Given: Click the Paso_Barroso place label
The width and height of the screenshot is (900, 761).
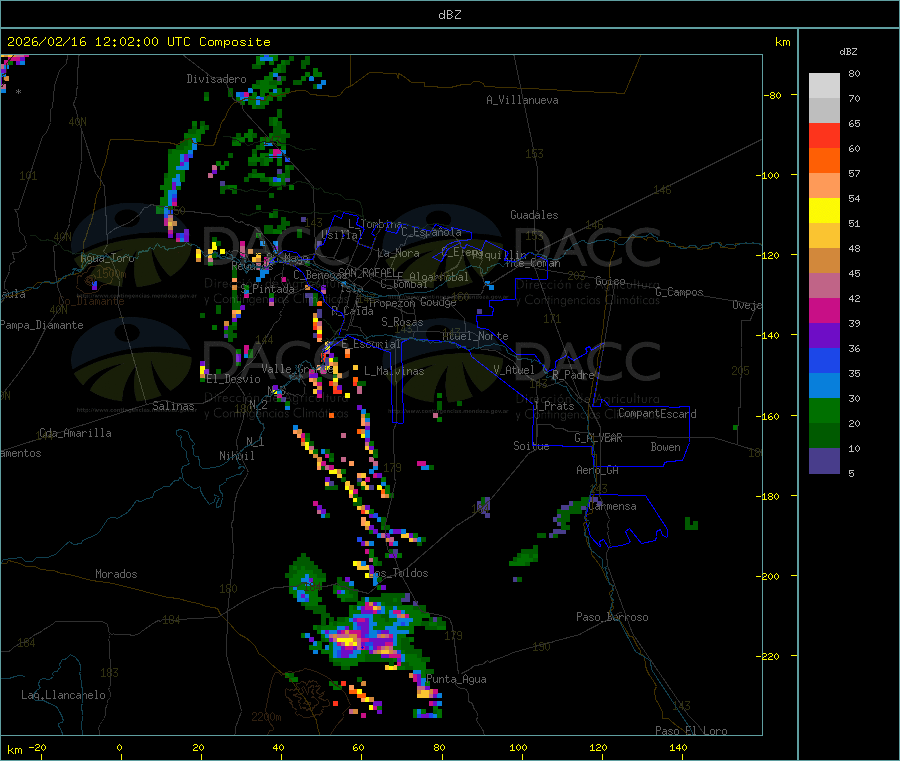Looking at the screenshot, I should click(x=612, y=617).
